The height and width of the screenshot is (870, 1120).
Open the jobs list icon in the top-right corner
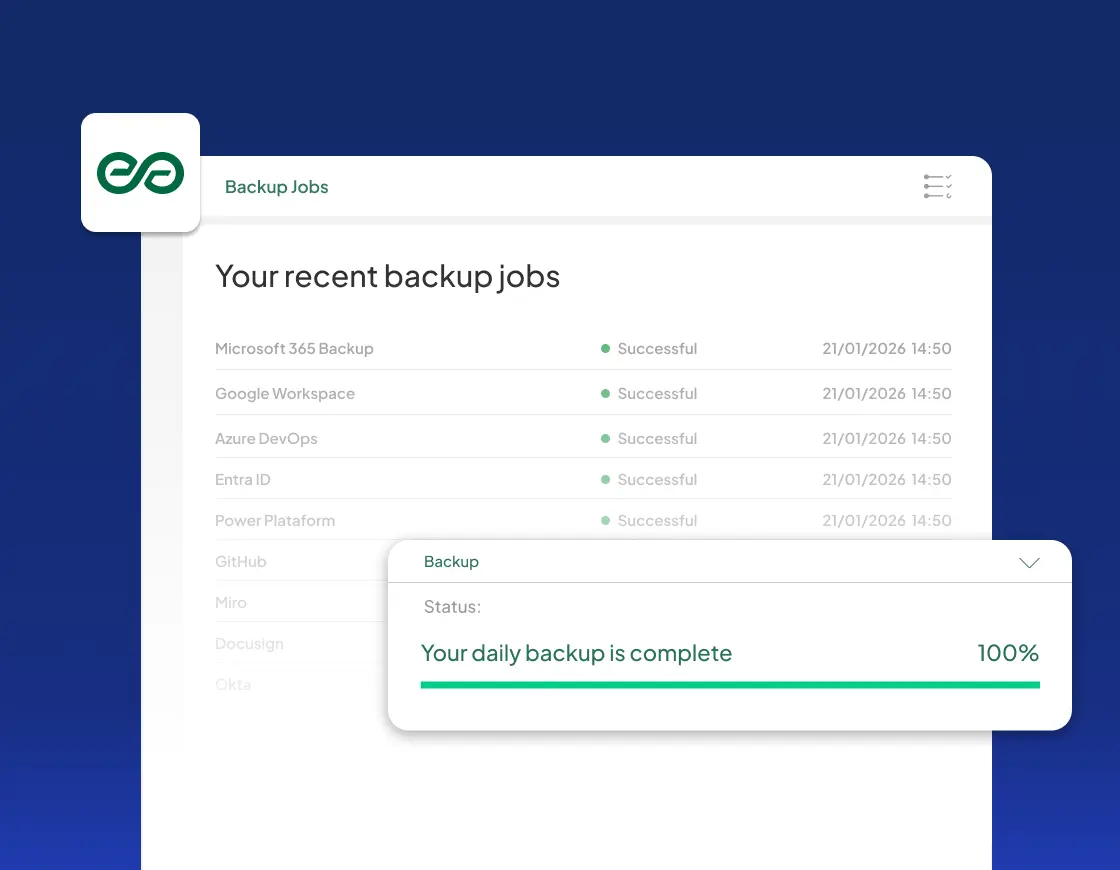937,186
